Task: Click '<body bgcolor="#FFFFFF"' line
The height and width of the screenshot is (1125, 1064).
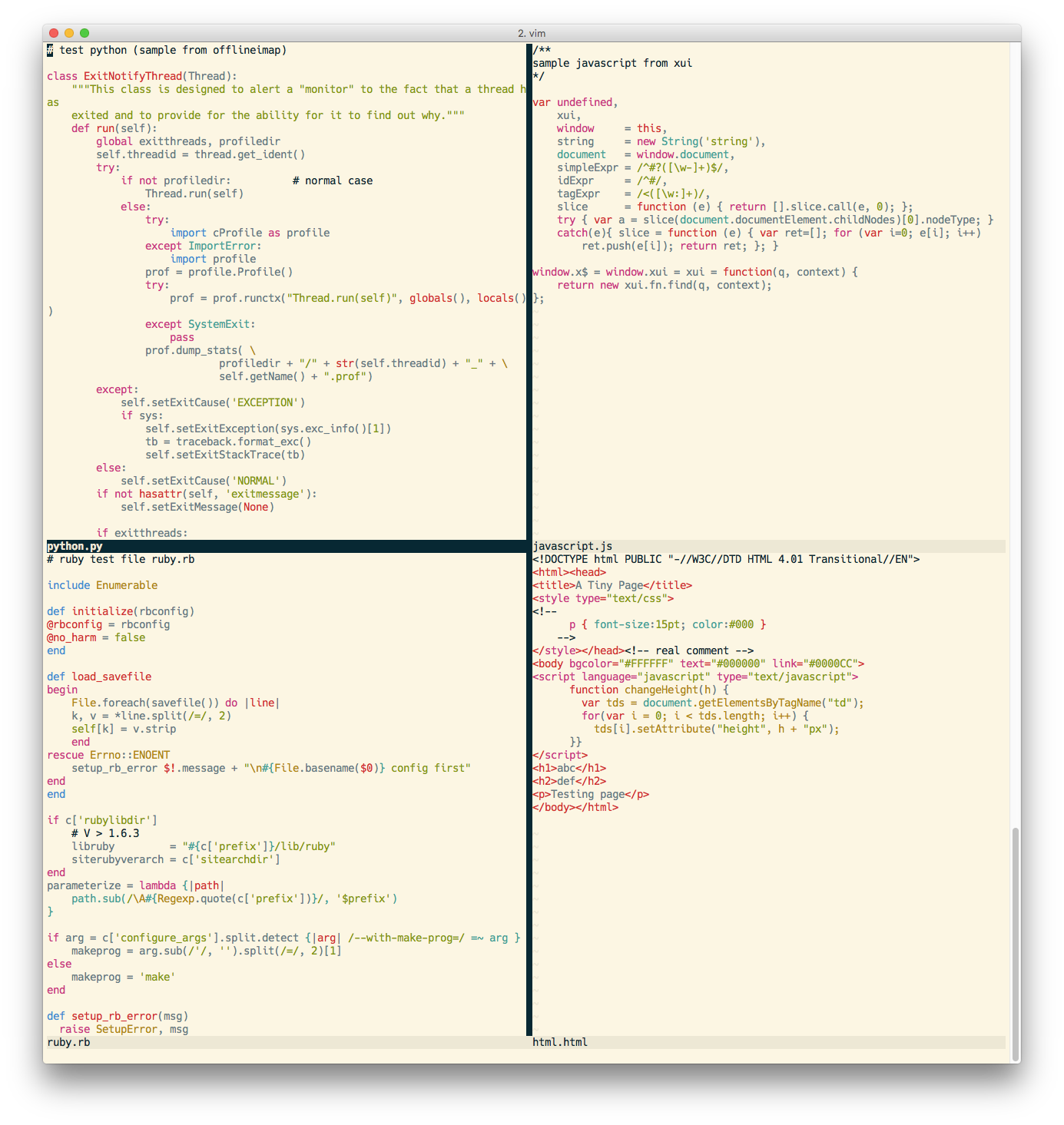Action: tap(698, 663)
